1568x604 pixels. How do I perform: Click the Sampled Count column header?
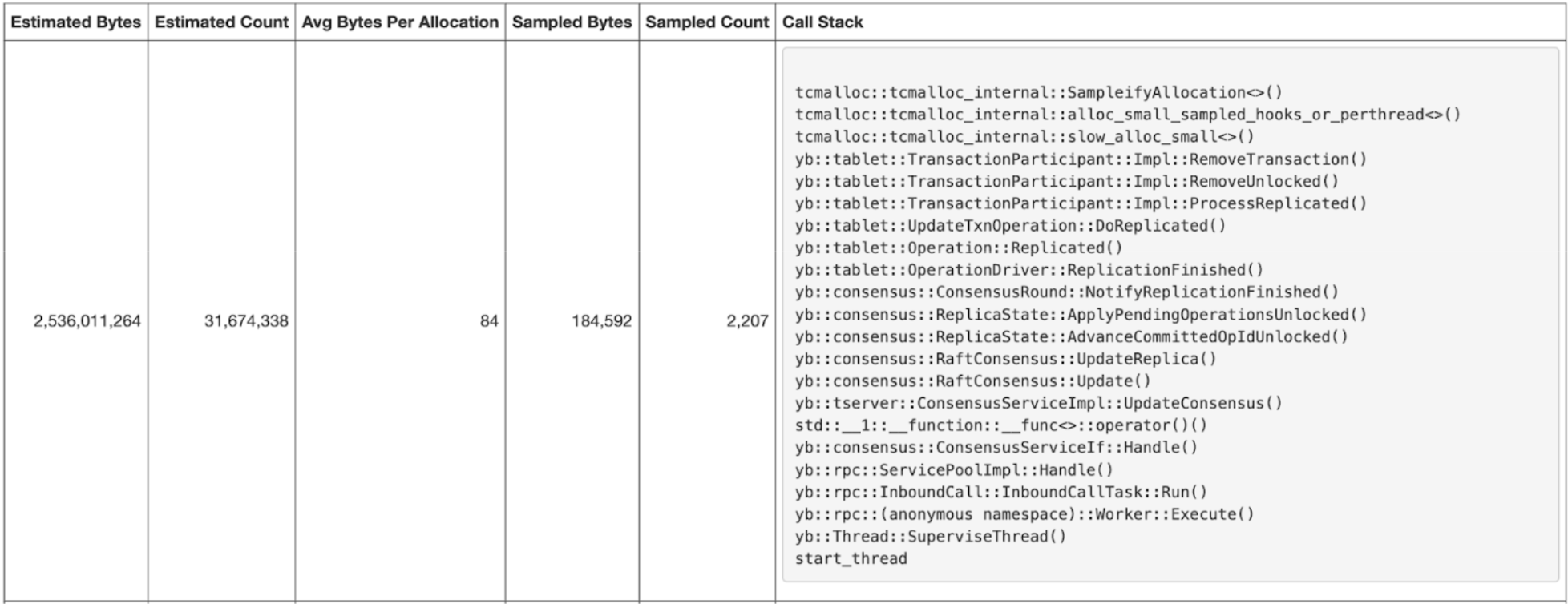click(706, 22)
